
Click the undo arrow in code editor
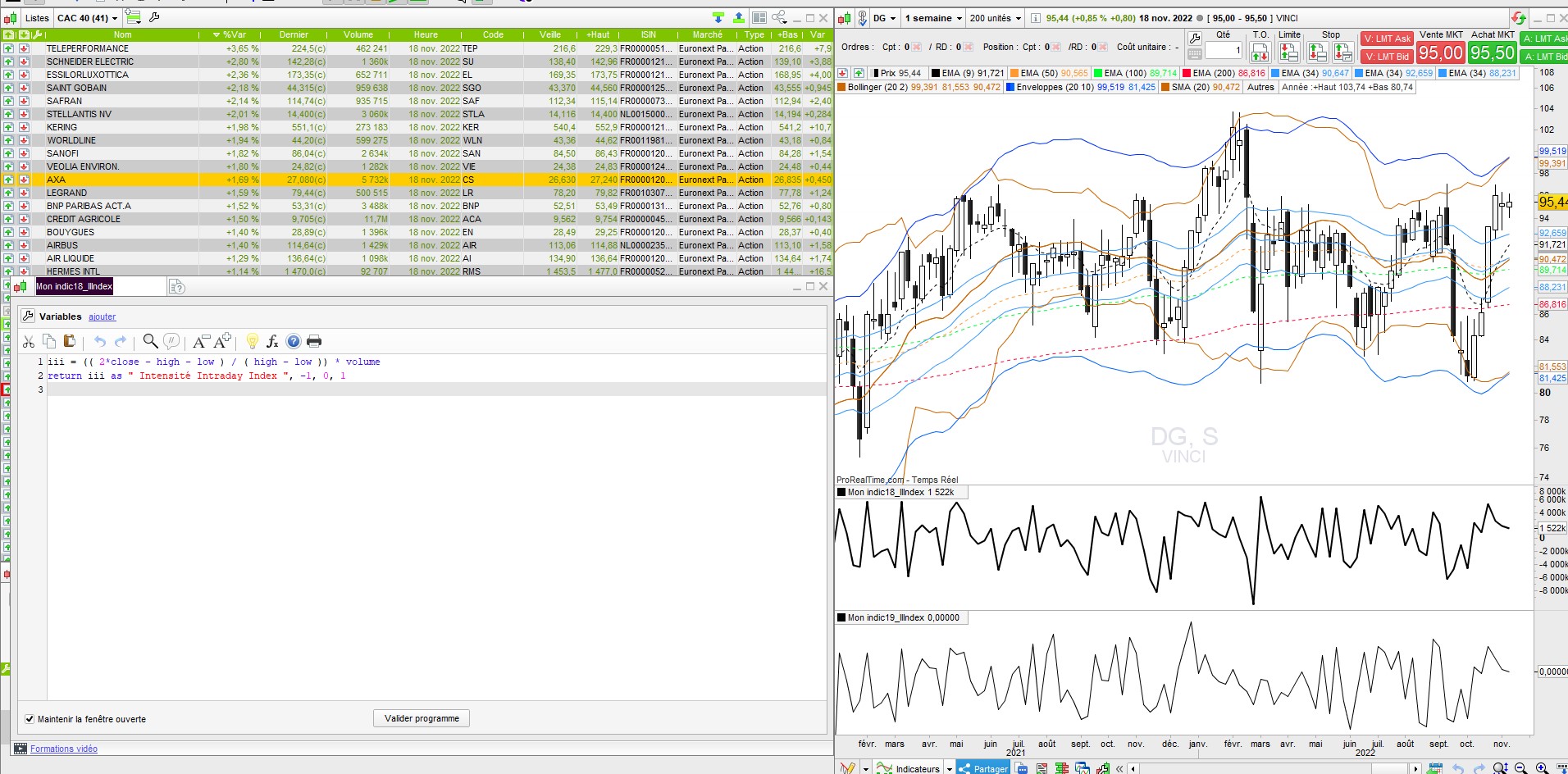100,342
